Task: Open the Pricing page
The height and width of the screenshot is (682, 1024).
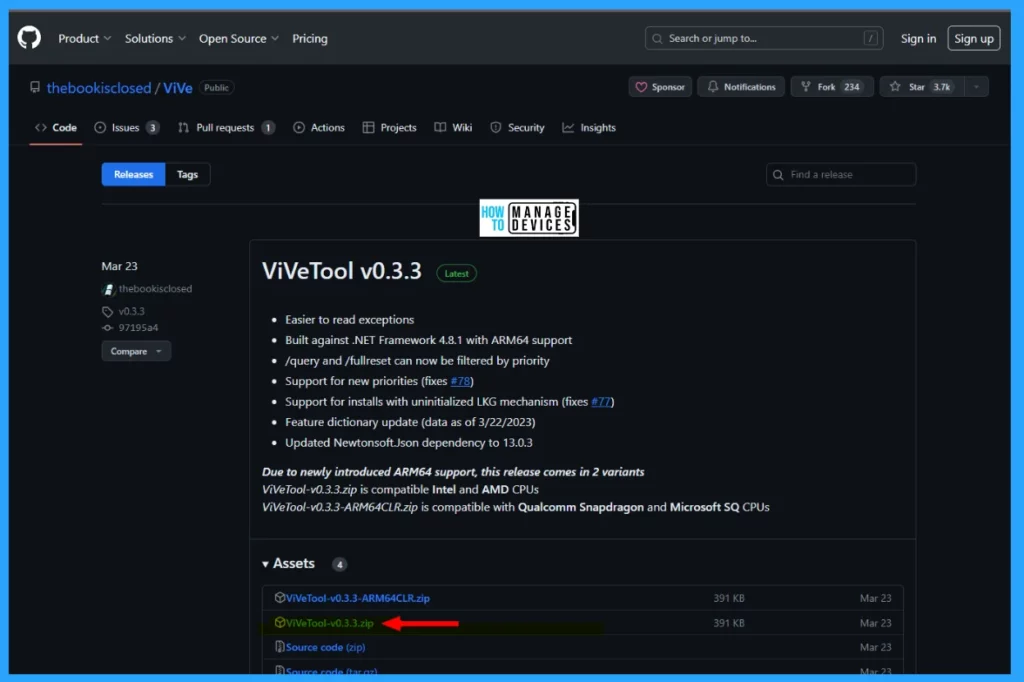Action: (310, 39)
